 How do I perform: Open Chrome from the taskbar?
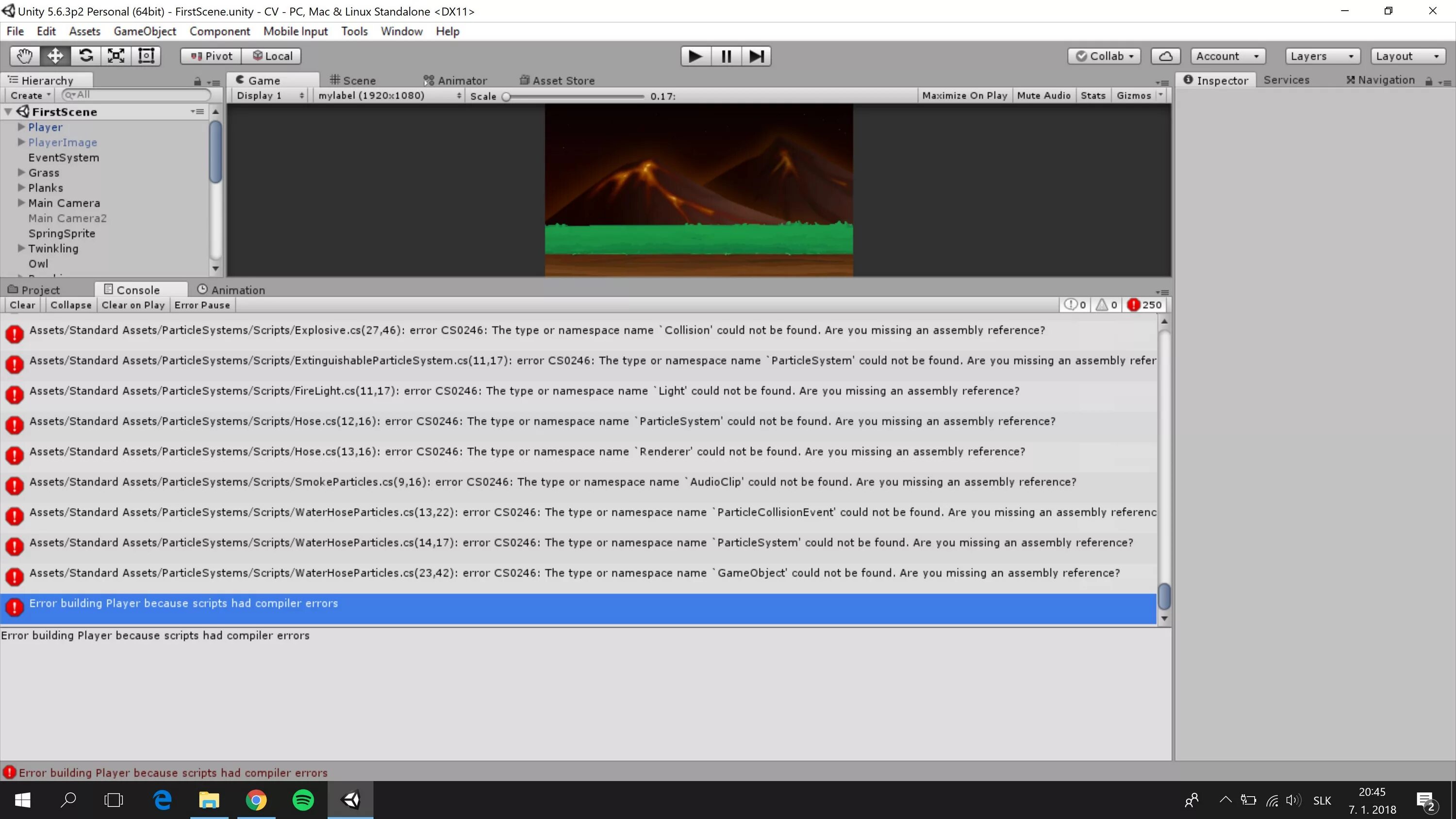[256, 800]
